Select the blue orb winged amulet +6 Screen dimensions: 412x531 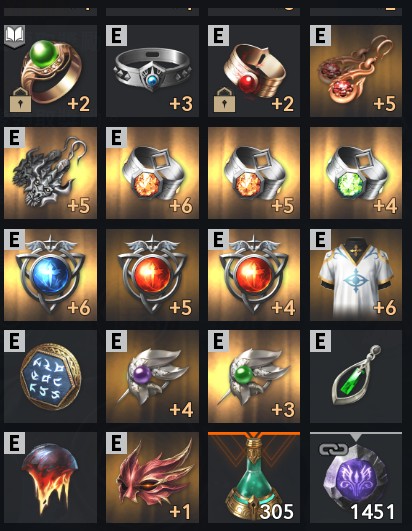[x=50, y=275]
